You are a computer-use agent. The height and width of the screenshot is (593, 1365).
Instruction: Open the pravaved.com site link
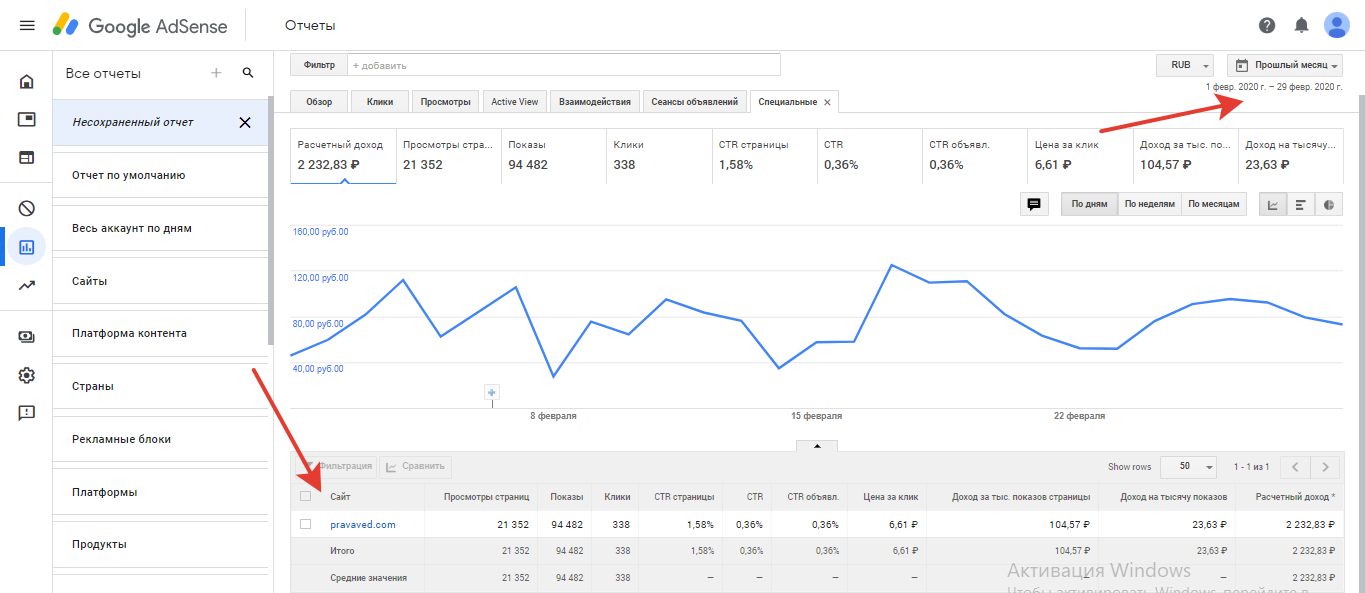pos(363,524)
